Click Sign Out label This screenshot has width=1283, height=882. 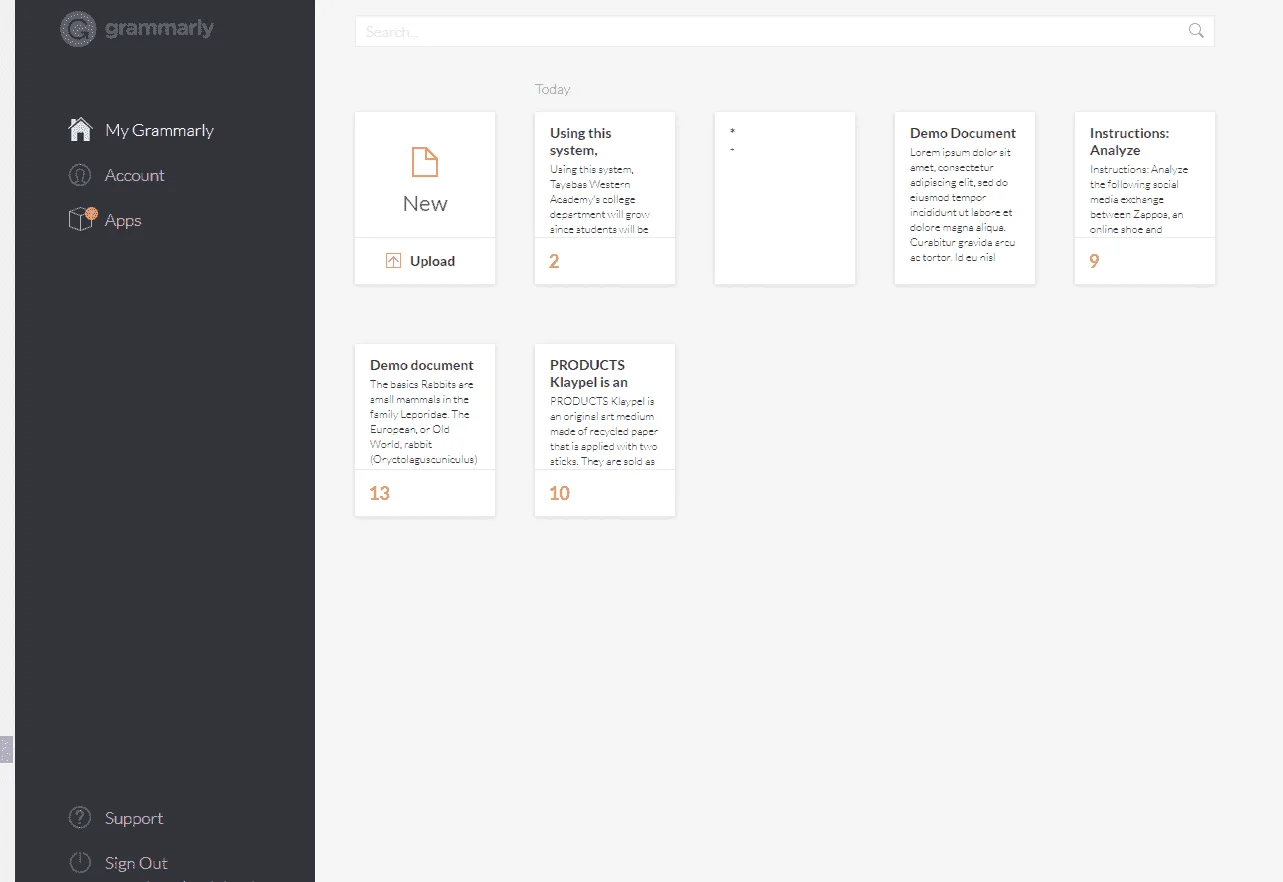pyautogui.click(x=136, y=863)
